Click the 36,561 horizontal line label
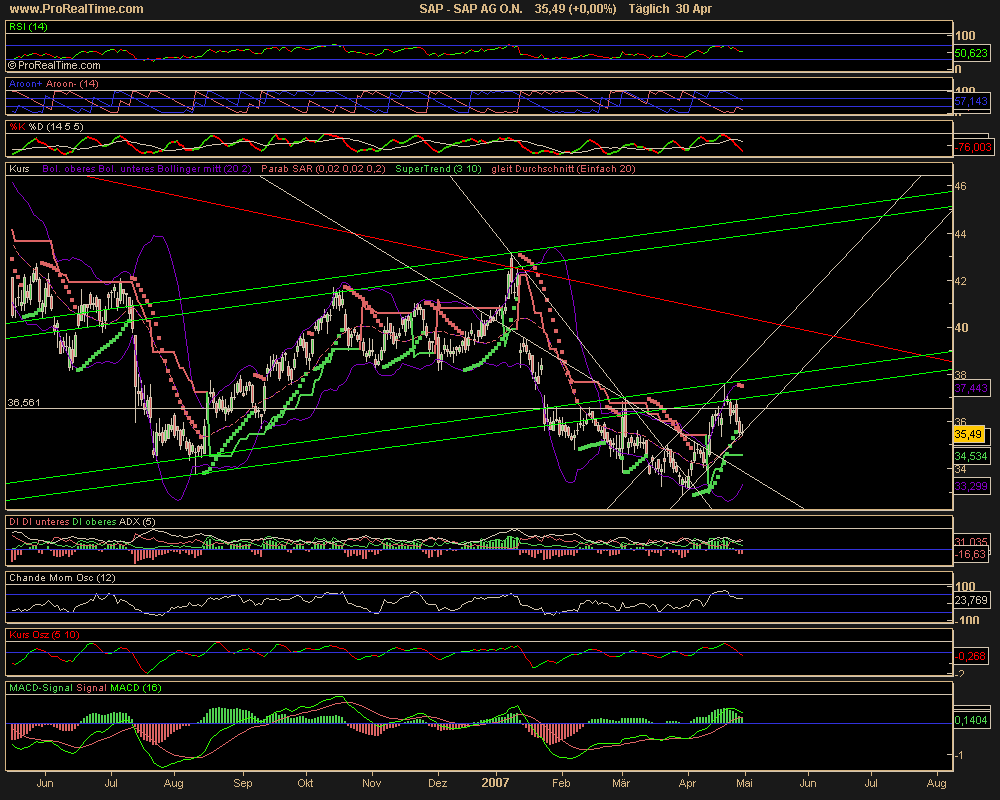 [23, 403]
